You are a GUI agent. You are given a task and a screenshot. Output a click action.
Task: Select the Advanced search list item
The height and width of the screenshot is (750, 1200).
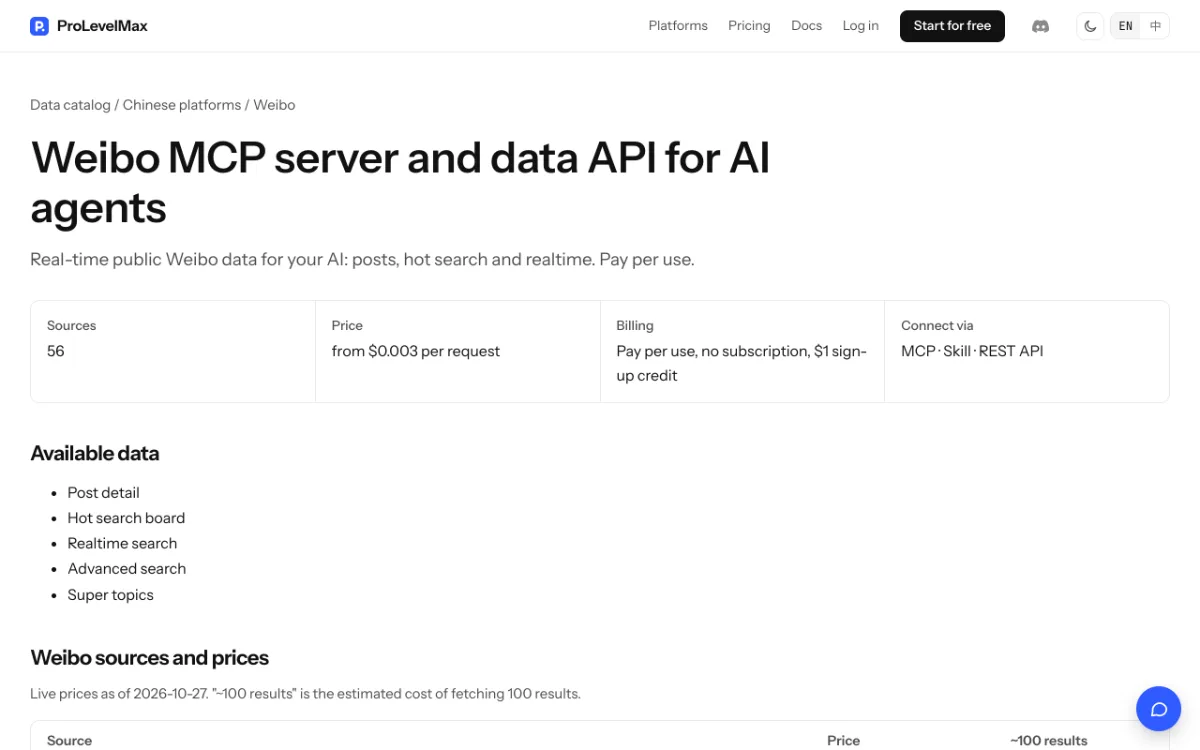point(127,569)
